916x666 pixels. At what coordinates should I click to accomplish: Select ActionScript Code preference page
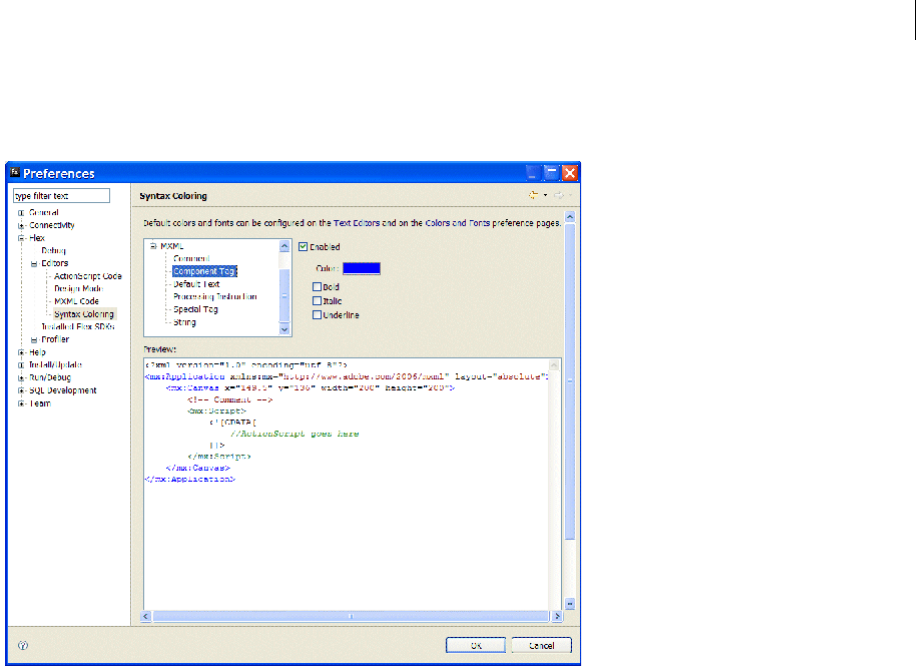(x=88, y=276)
